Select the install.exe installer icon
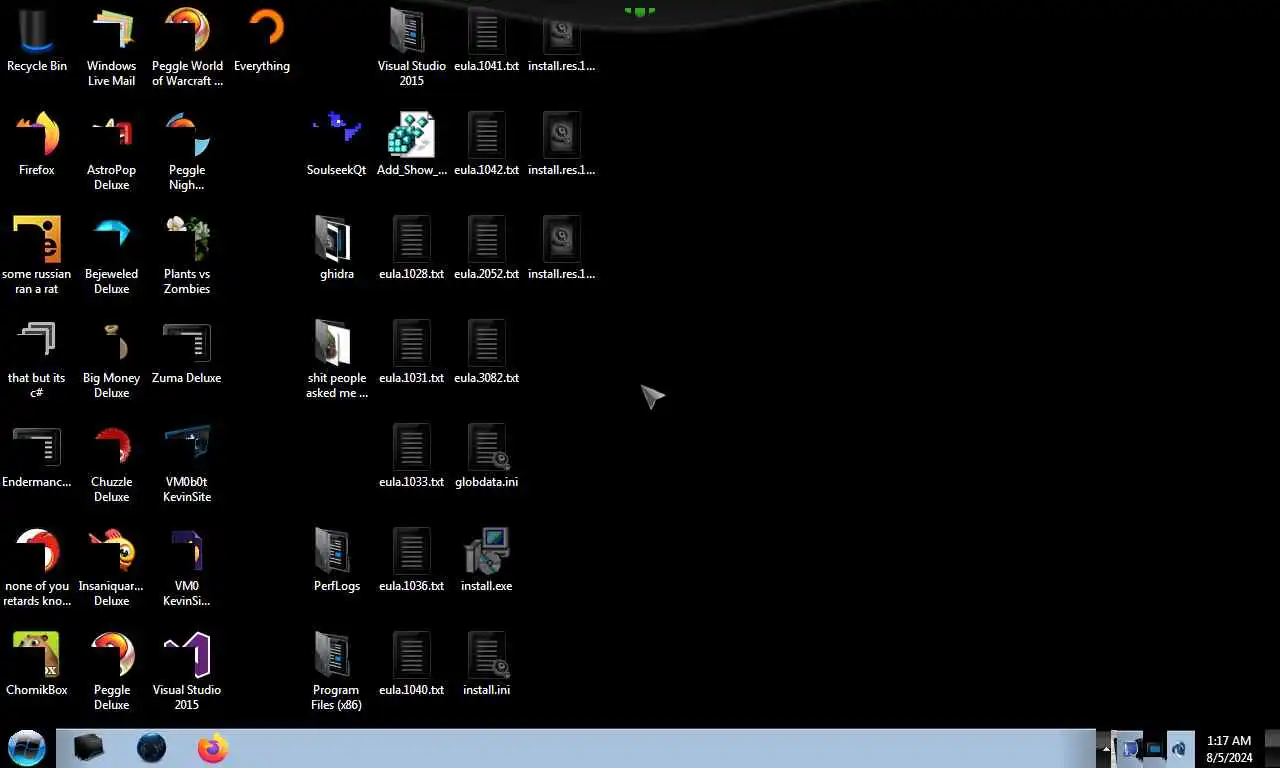The image size is (1280, 768). [487, 560]
